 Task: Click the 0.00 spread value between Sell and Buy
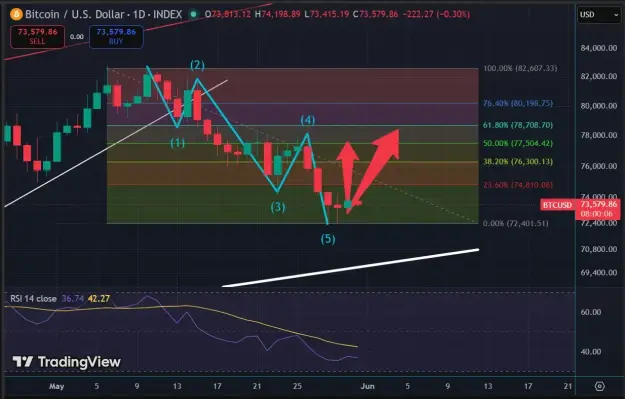[x=77, y=37]
